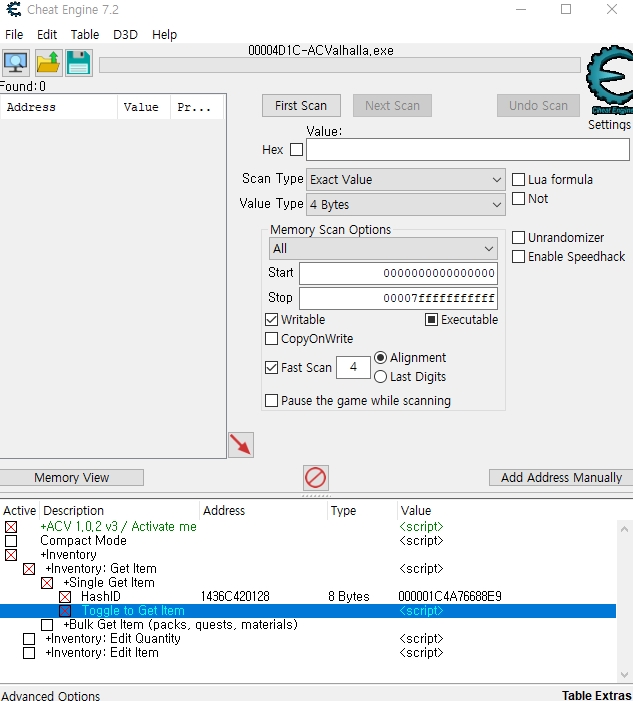Enable Inventory: Edit Quantity script
Image resolution: width=633 pixels, height=701 pixels.
tap(29, 639)
